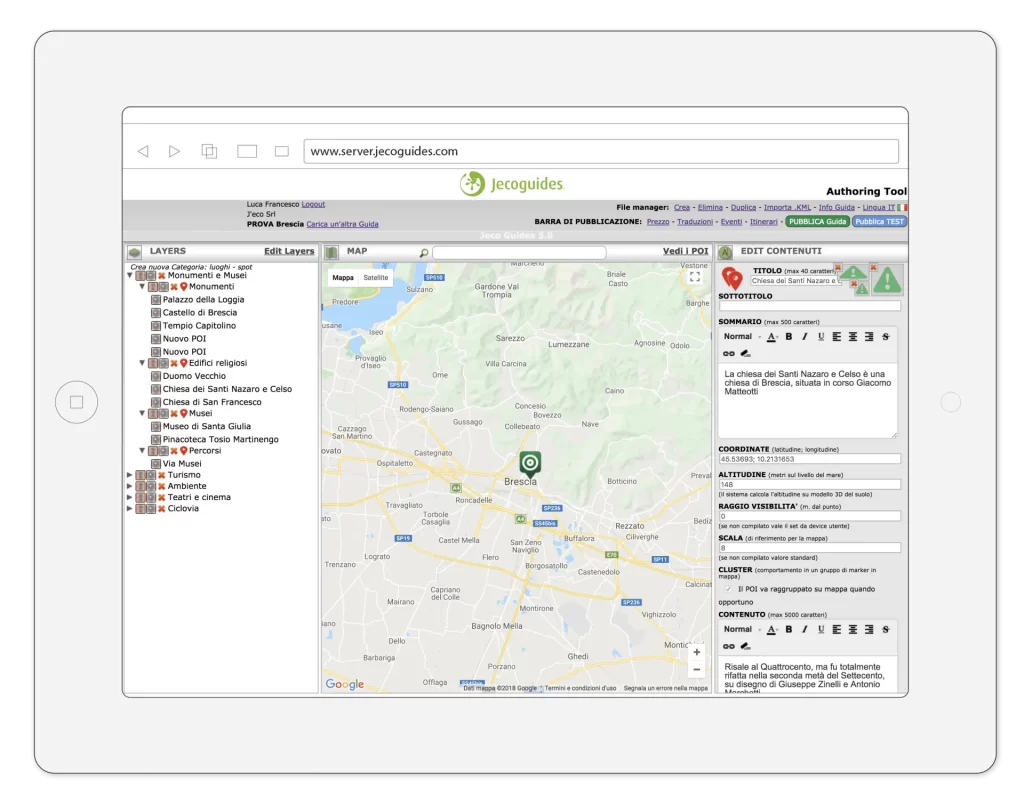Zoom in on the map with plus button
The width and height of the screenshot is (1024, 805).
696,652
